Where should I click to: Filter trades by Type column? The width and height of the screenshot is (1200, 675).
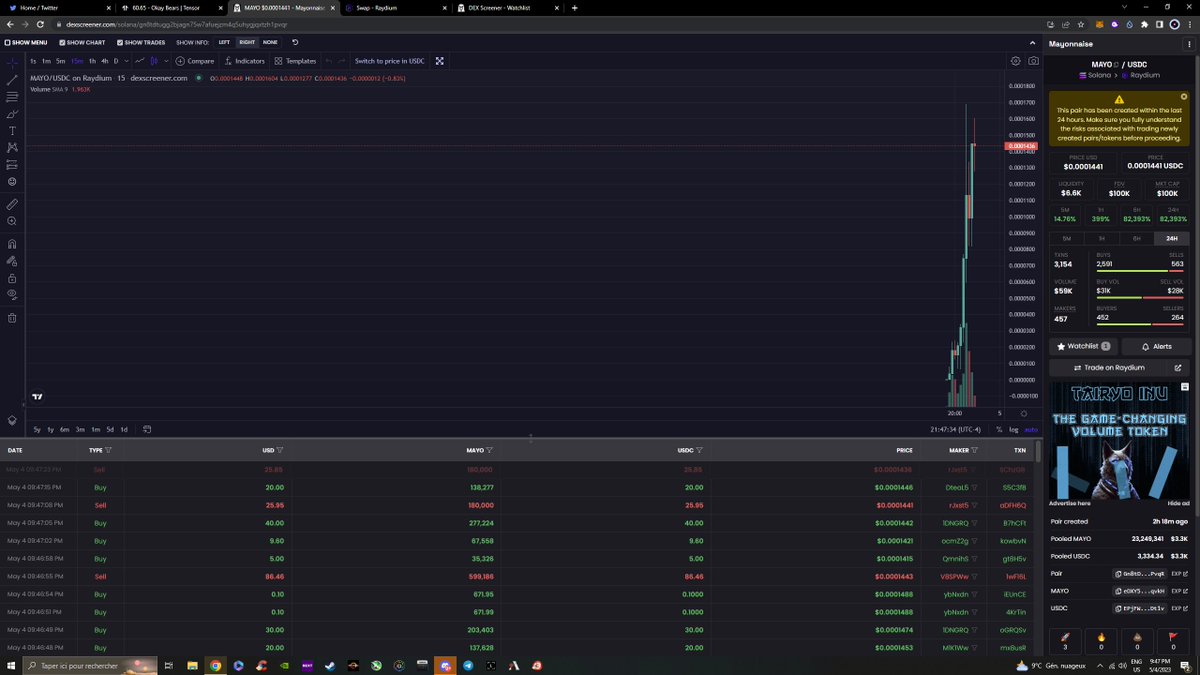108,450
